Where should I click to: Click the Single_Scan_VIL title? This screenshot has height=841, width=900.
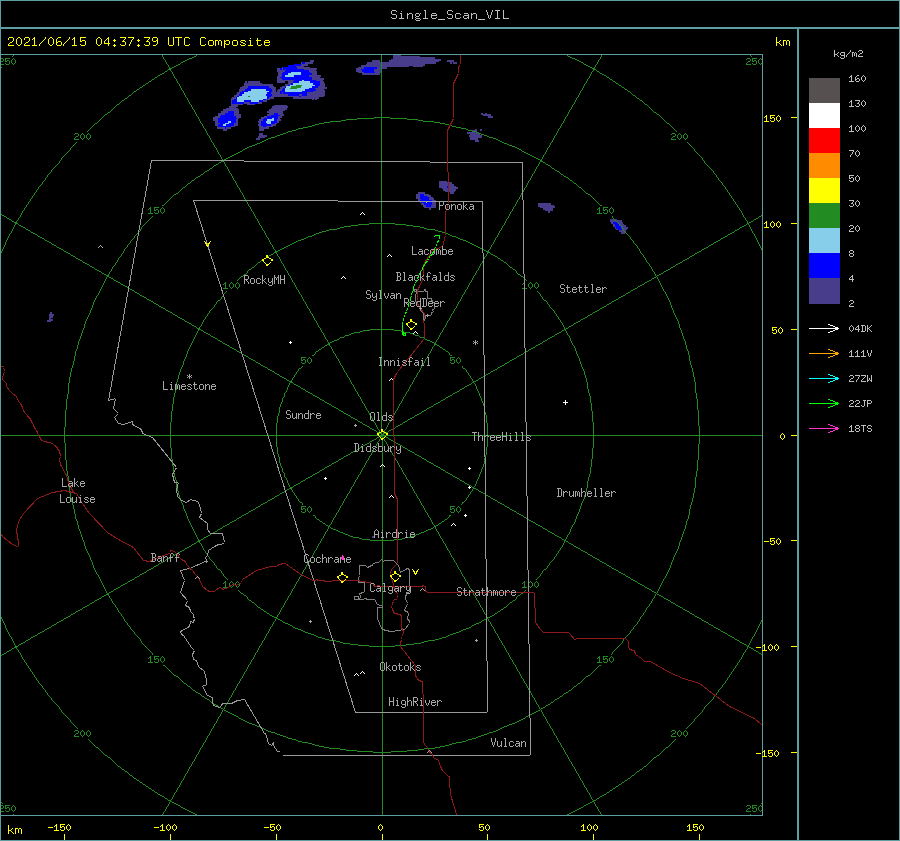pyautogui.click(x=449, y=15)
